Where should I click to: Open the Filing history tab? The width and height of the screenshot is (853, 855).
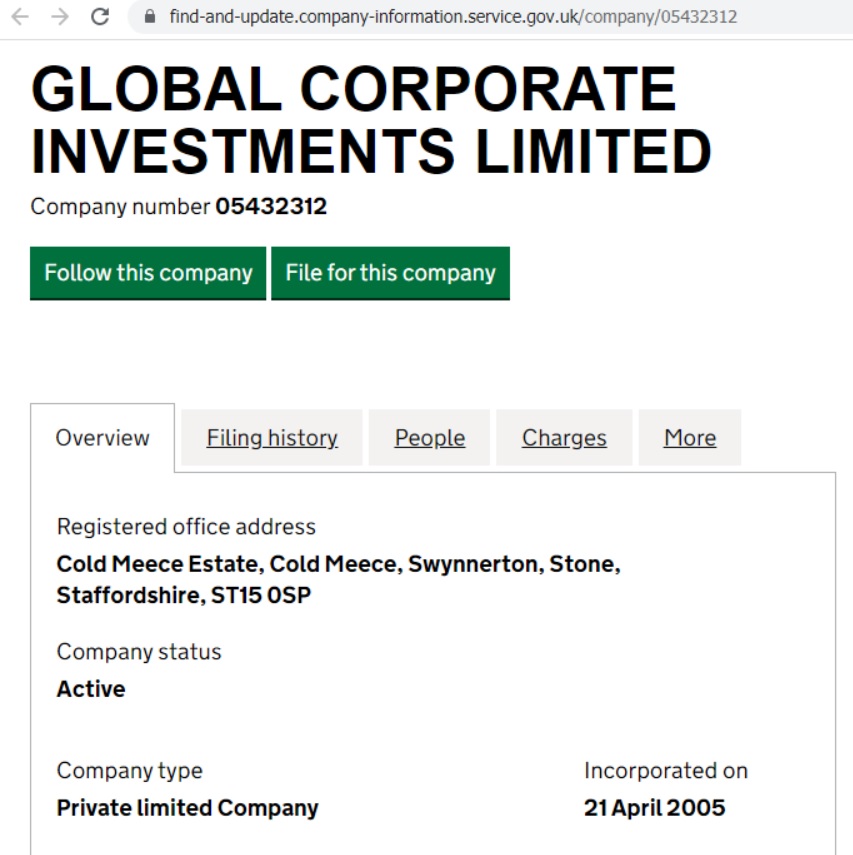click(x=272, y=438)
